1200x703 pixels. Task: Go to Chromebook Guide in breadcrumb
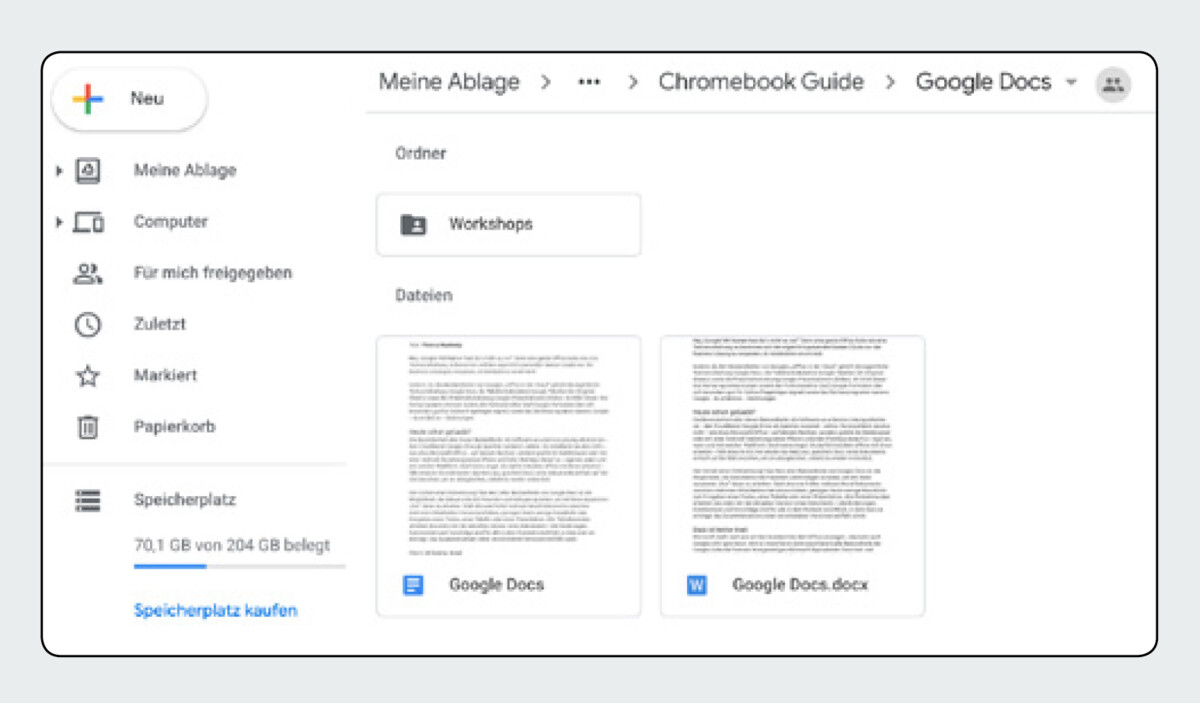[x=761, y=83]
